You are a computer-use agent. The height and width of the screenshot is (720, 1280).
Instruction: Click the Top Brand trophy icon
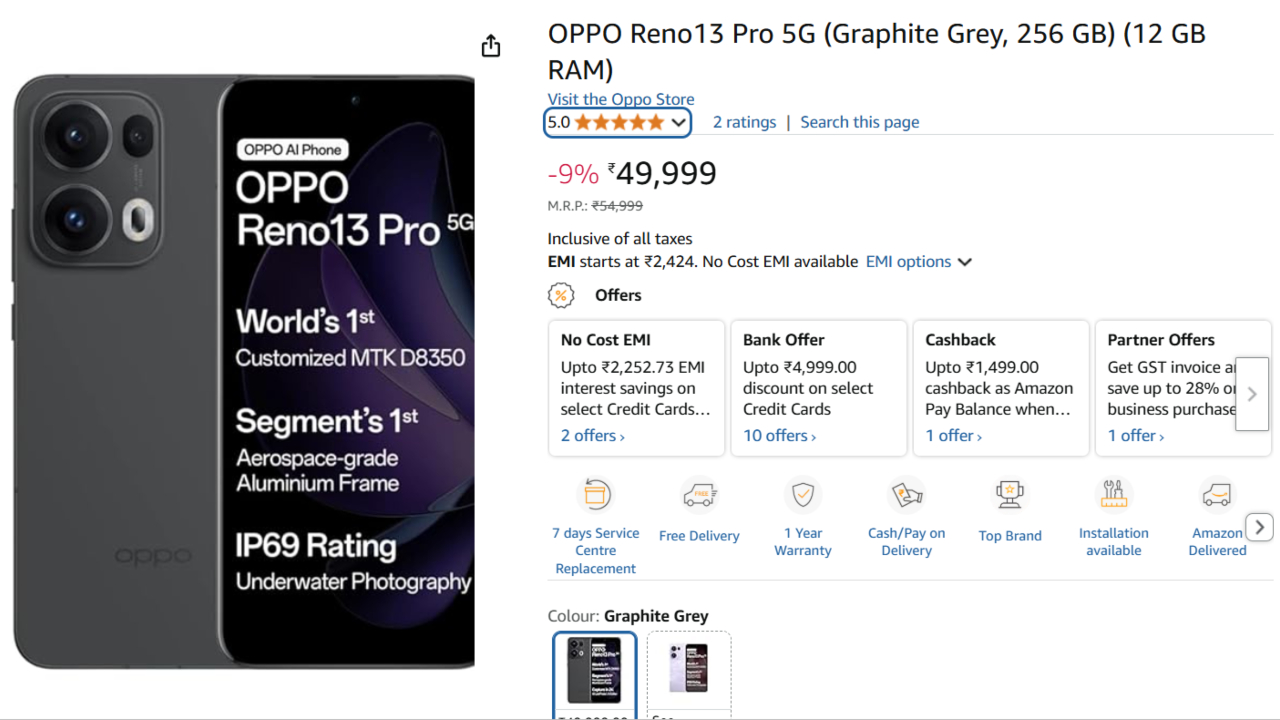(x=1010, y=494)
